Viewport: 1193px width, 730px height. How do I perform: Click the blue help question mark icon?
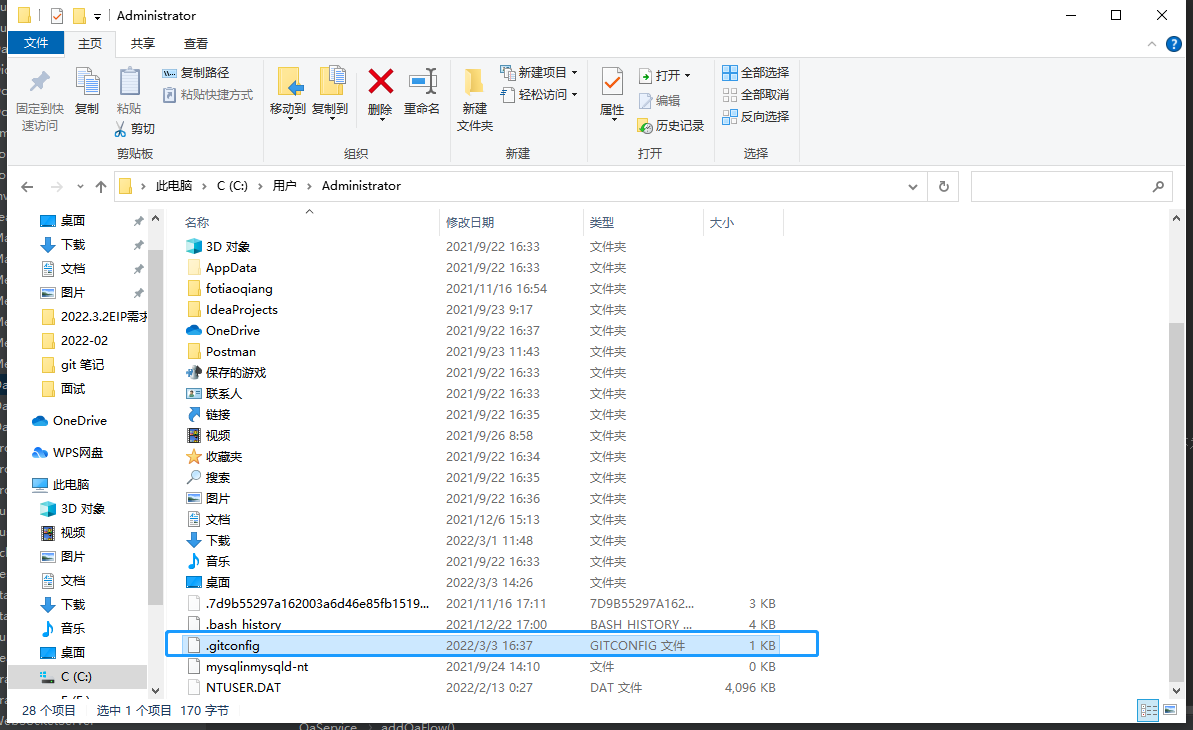(1173, 44)
